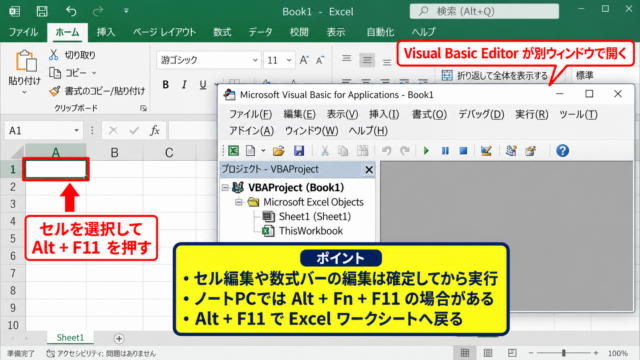This screenshot has height=360, width=640.
Task: Select column B header
Action: click(x=114, y=152)
